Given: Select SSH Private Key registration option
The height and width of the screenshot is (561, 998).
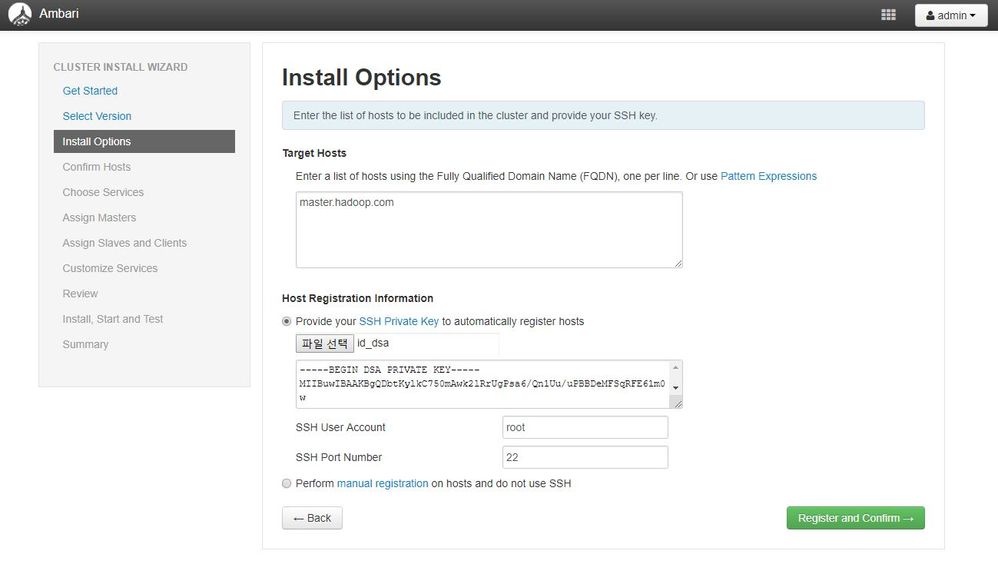Looking at the screenshot, I should pyautogui.click(x=287, y=322).
